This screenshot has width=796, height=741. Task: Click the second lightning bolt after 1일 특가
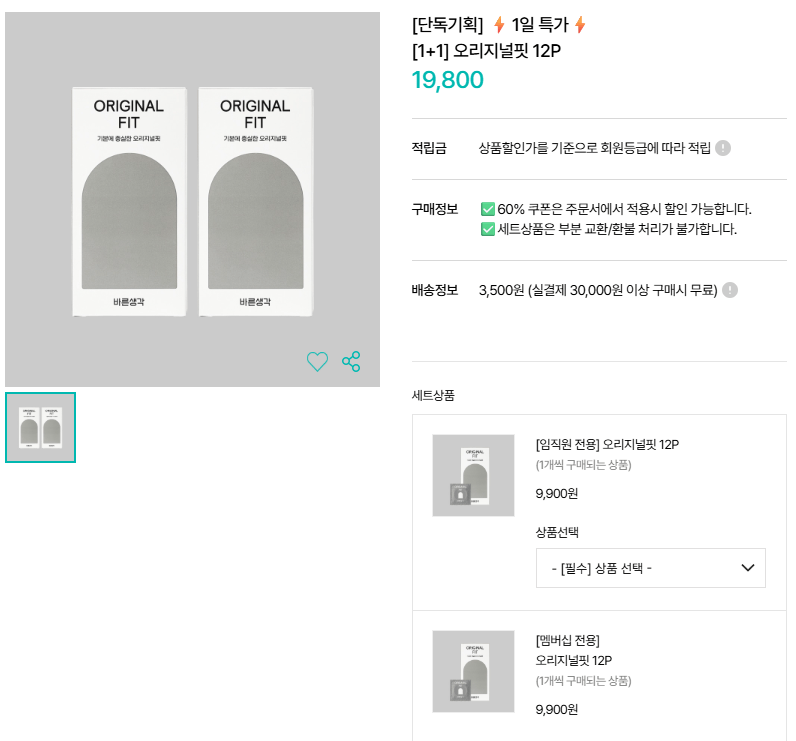pos(580,24)
